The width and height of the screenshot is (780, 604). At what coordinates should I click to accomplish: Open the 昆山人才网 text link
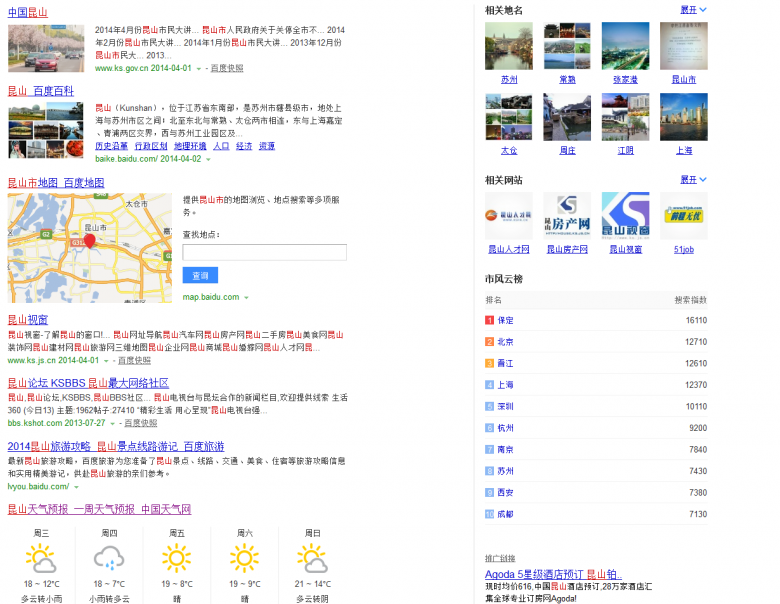[x=509, y=249]
